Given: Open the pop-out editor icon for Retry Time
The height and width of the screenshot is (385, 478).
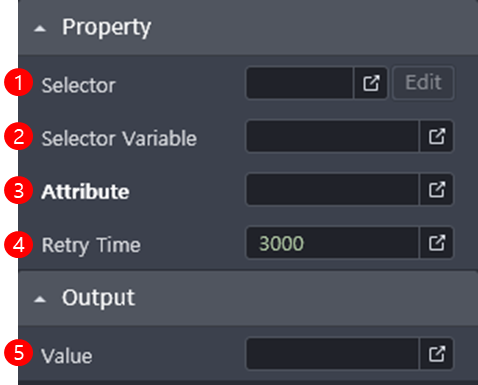Looking at the screenshot, I should (x=436, y=243).
